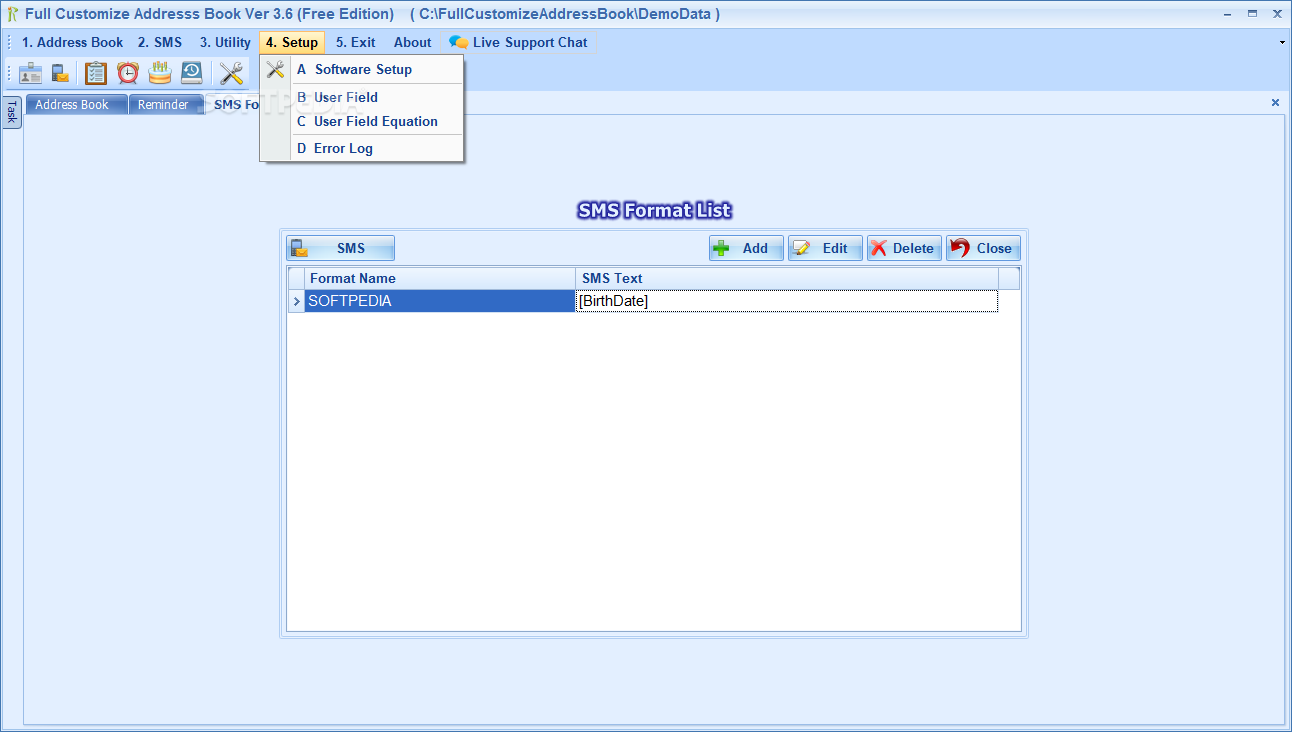
Task: Choose User Field from the Setup menu
Action: pyautogui.click(x=362, y=97)
